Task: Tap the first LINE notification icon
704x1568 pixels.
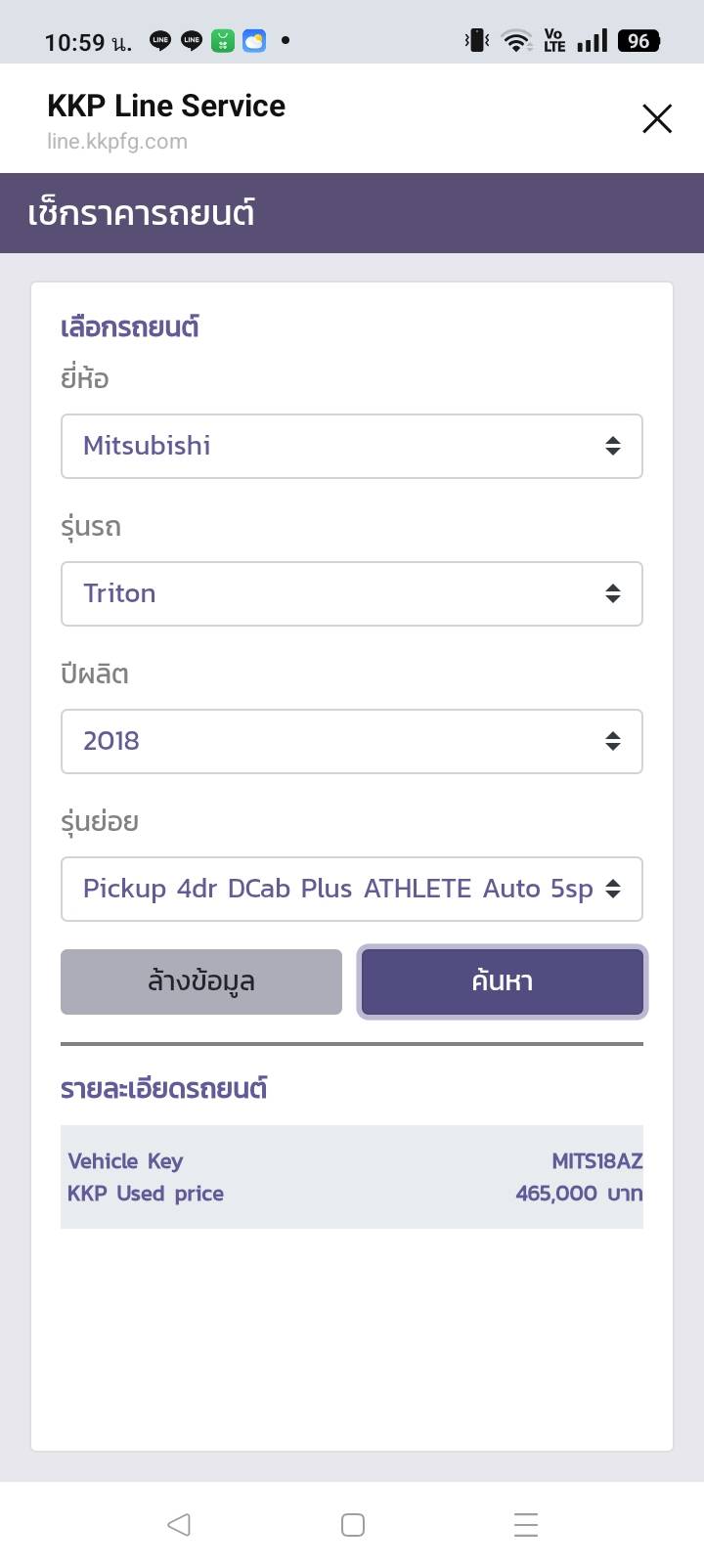Action: 160,41
